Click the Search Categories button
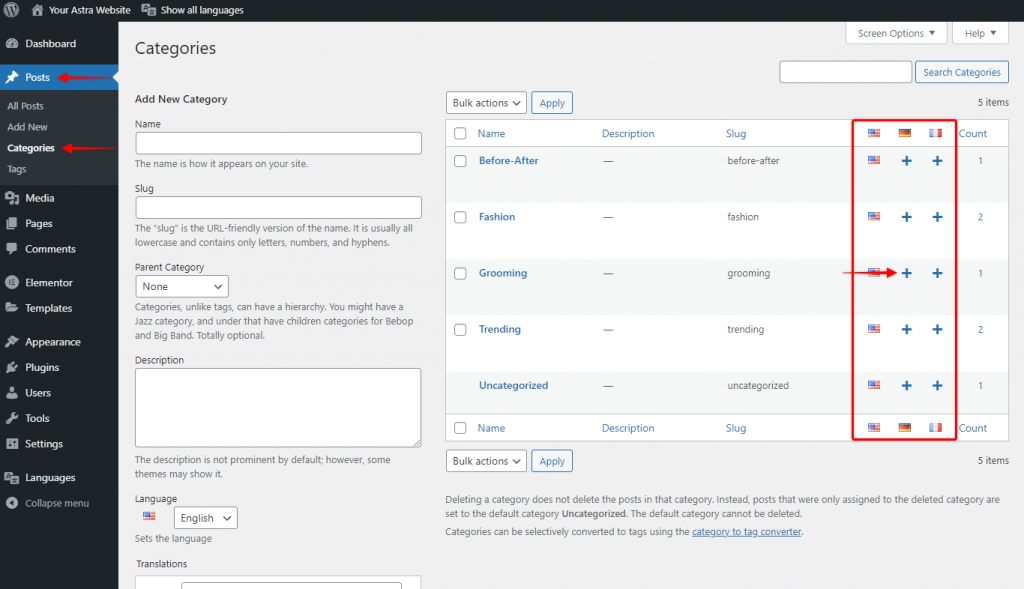The image size is (1024, 589). click(x=961, y=71)
